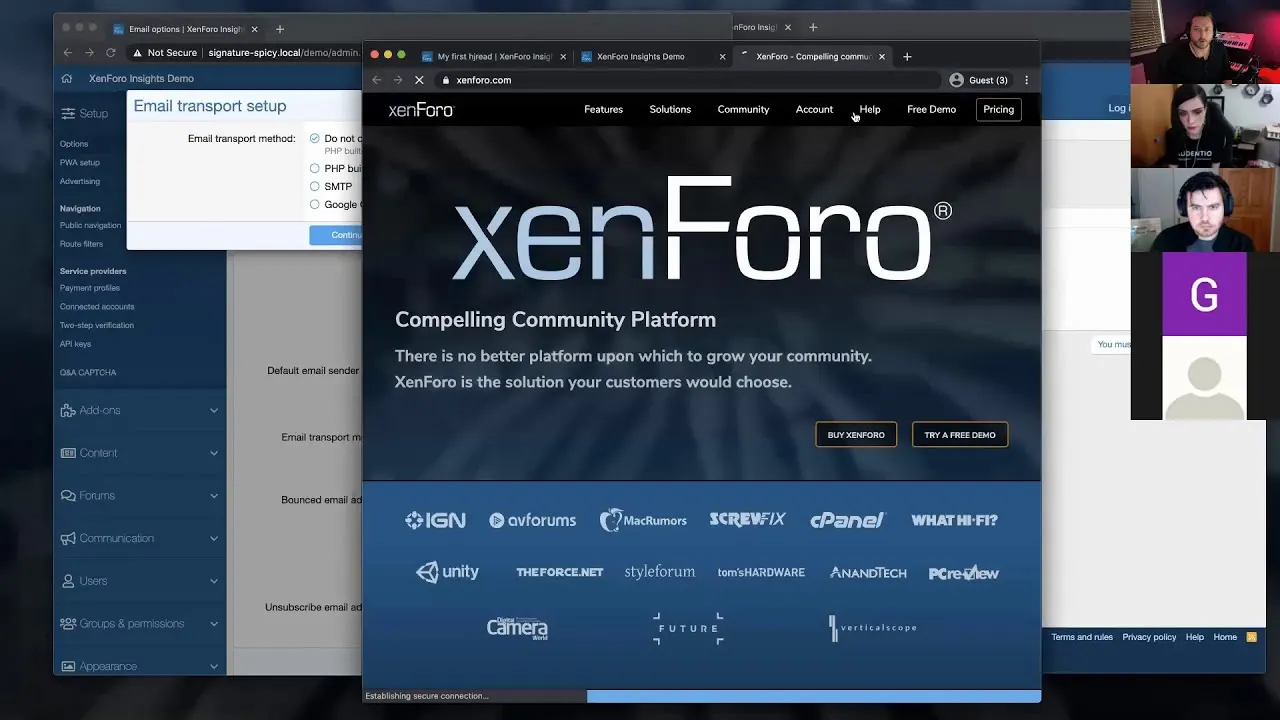Open Chrome menu three dots in front window
This screenshot has height=720, width=1280.
click(1026, 80)
